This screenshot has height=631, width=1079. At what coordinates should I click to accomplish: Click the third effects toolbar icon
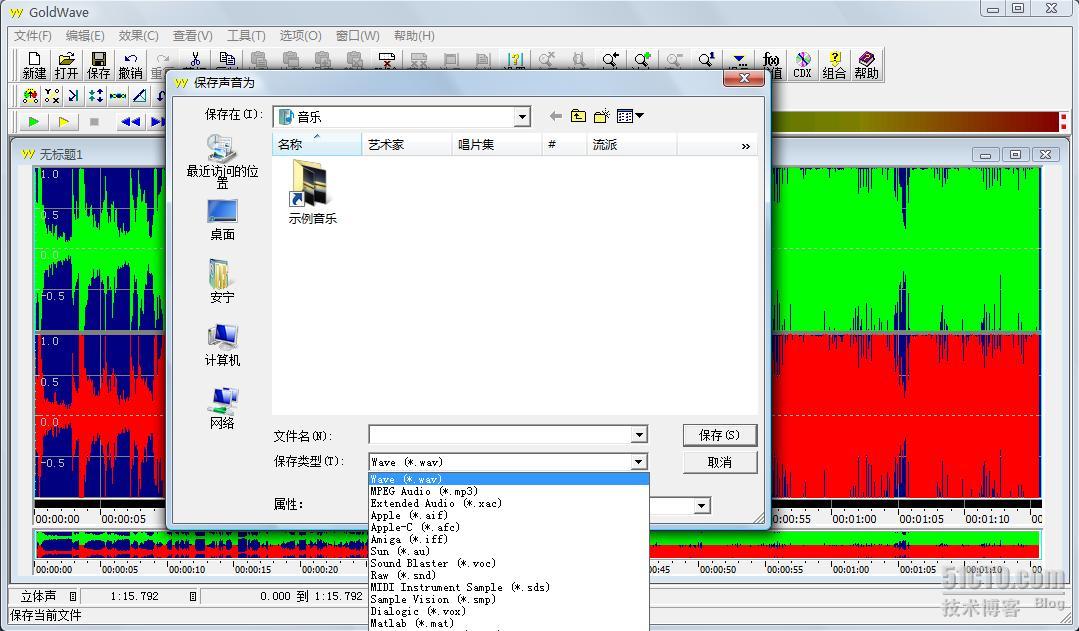(x=74, y=96)
